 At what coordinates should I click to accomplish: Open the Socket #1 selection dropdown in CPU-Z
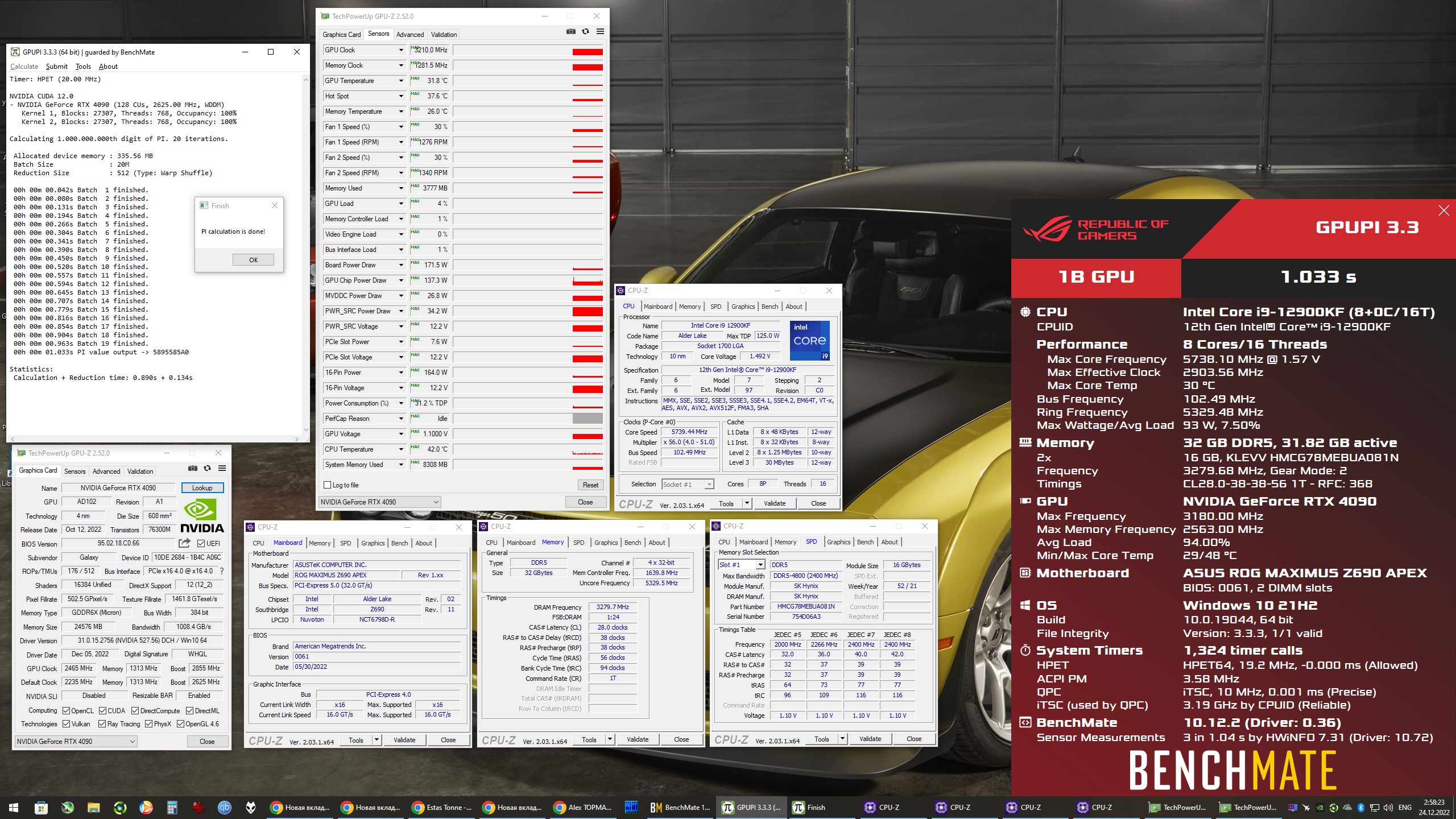click(x=688, y=485)
